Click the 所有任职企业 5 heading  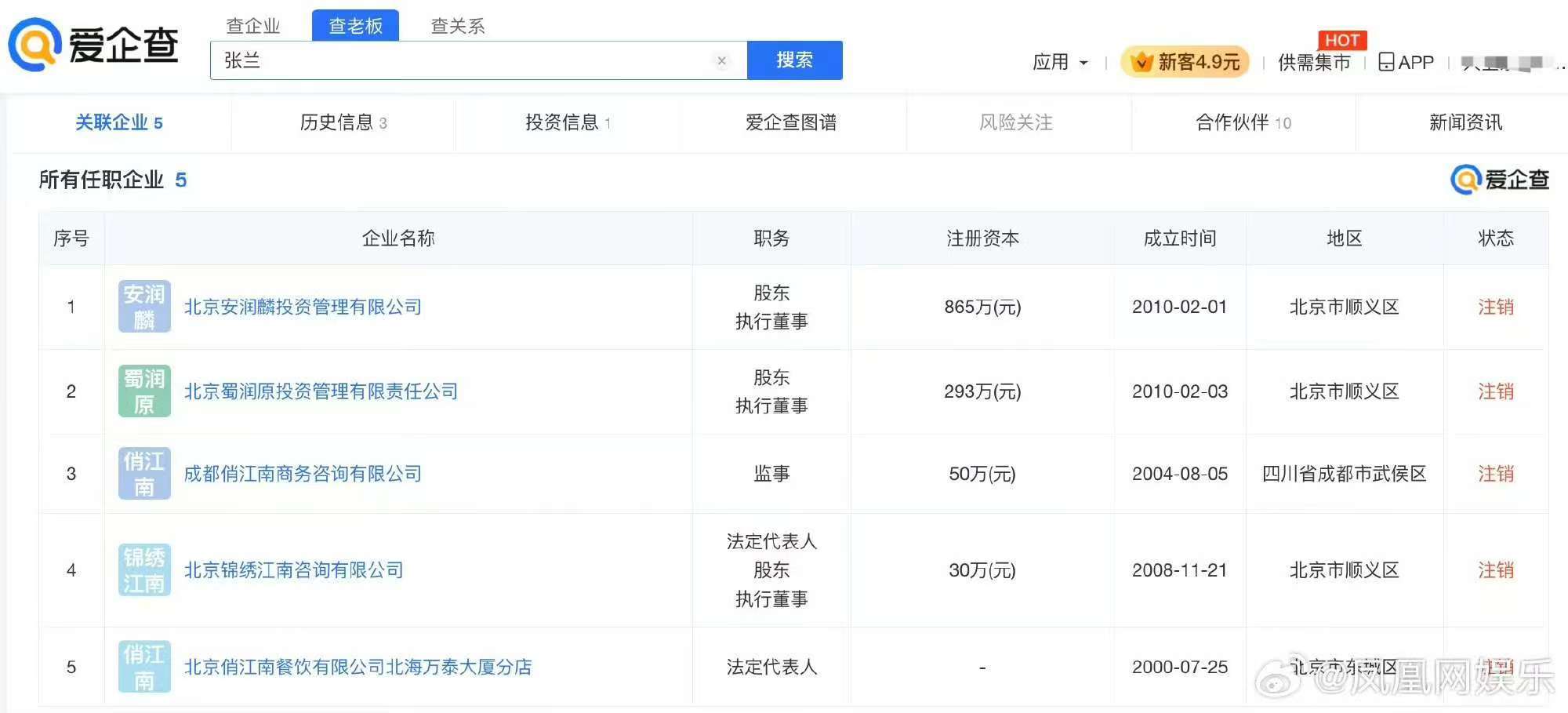[x=113, y=180]
